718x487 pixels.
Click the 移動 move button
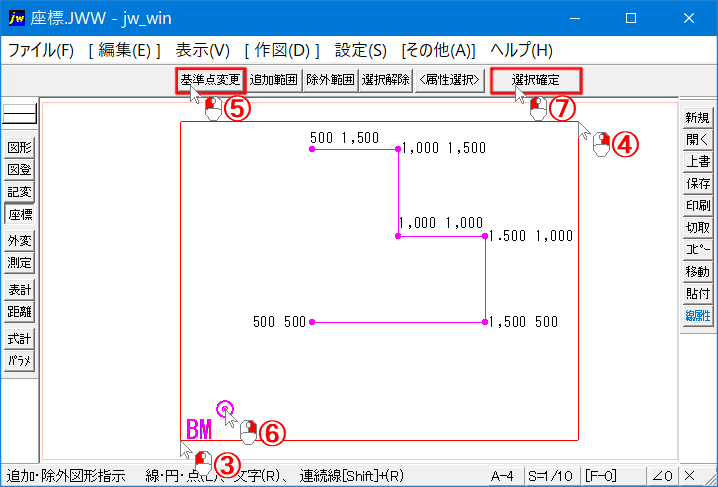697,271
